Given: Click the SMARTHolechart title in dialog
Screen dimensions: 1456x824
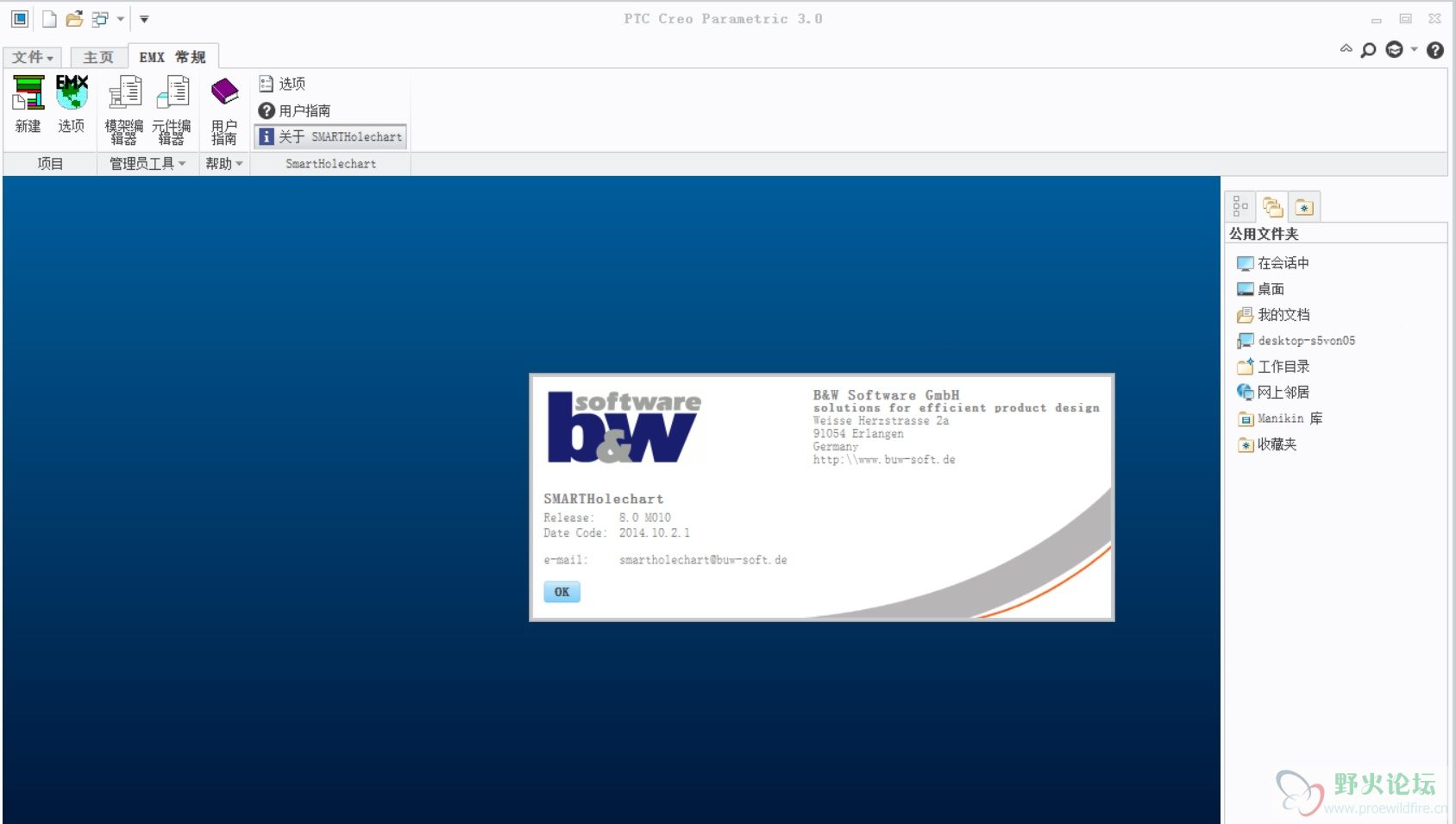Looking at the screenshot, I should click(x=604, y=499).
